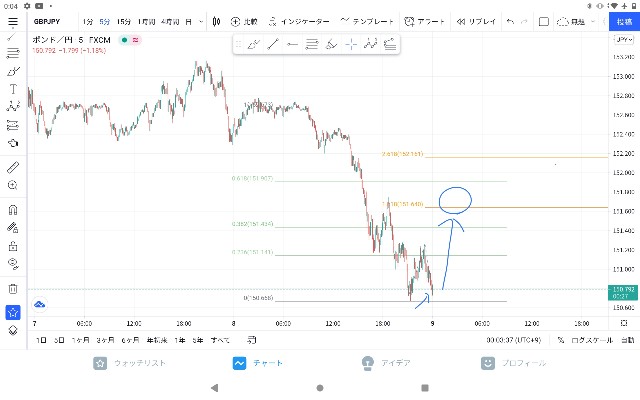Activate the magnet snap mode
Viewport: 640px width, 400px height.
(x=13, y=209)
